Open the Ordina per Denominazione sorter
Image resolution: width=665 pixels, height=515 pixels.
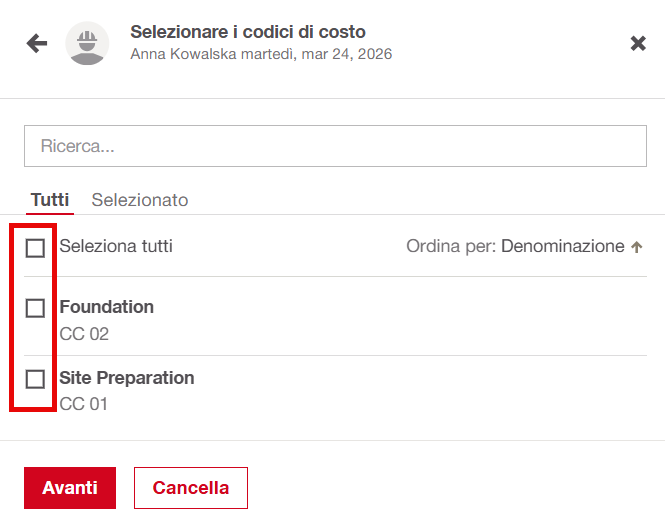(562, 246)
